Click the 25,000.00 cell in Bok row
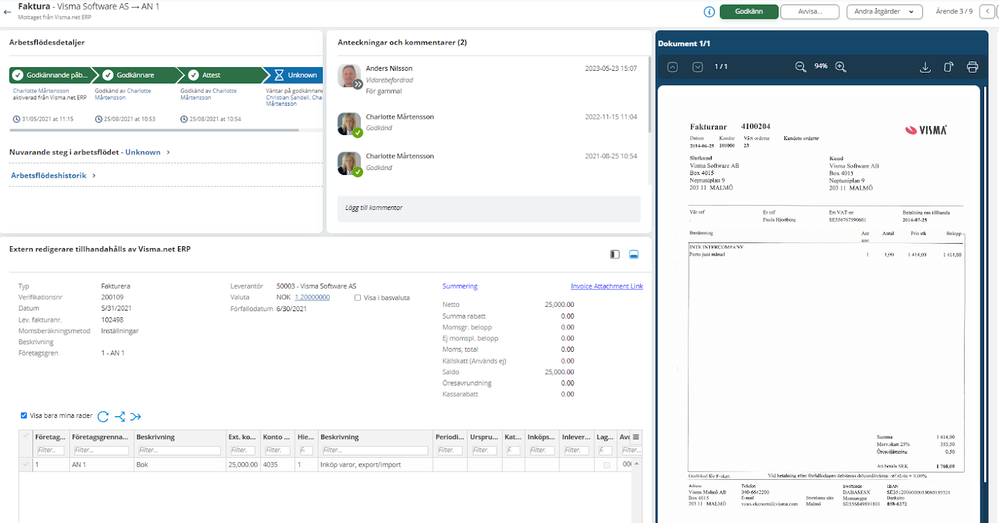Viewport: 999px width, 523px height. [243, 464]
